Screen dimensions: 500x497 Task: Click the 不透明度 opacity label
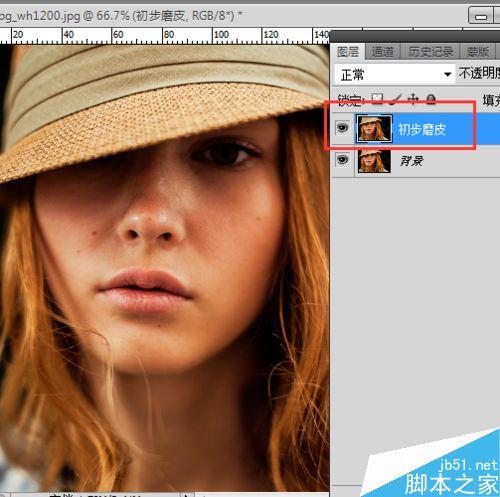(x=479, y=73)
